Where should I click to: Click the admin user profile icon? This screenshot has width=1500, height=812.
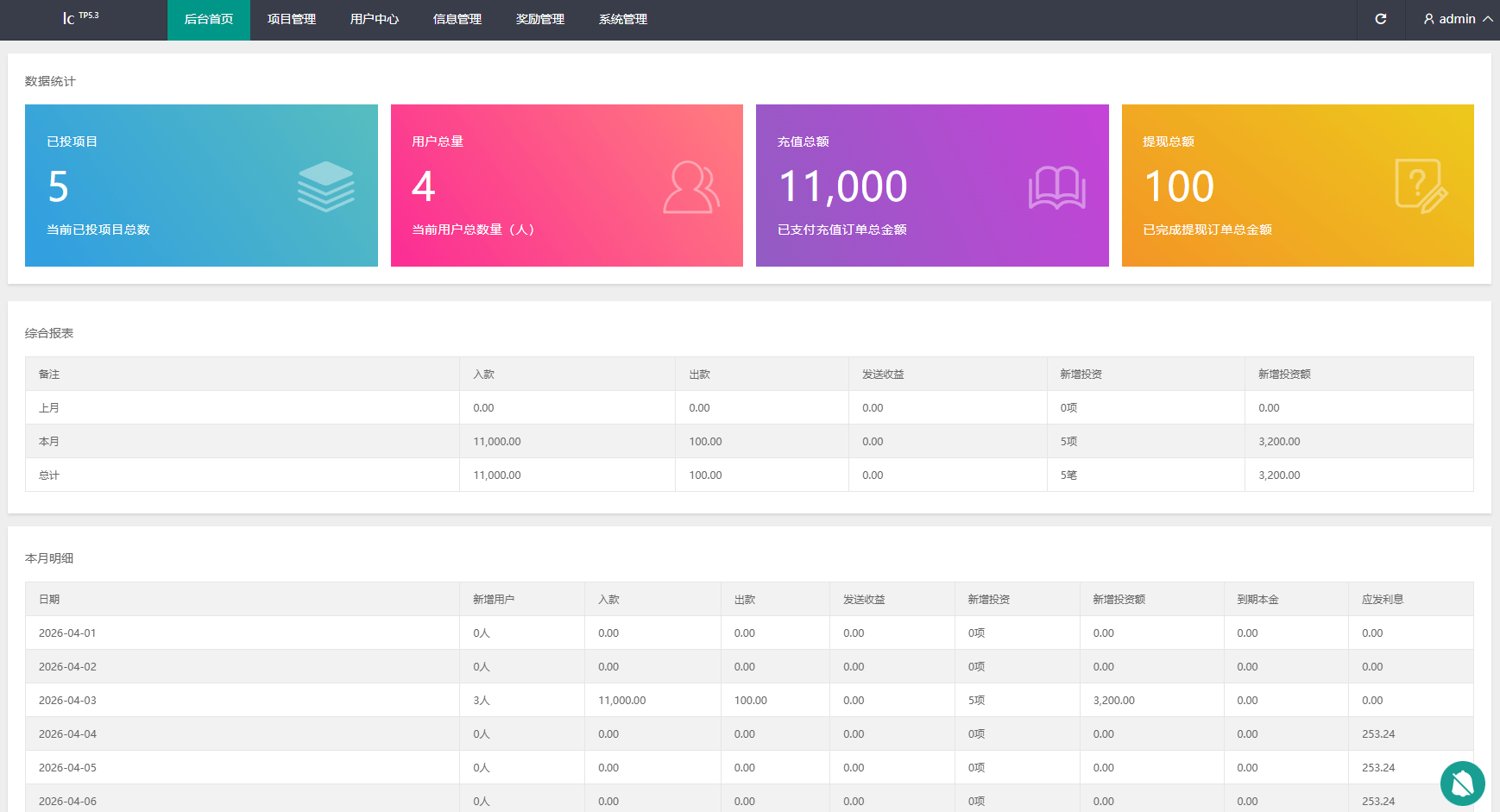click(x=1429, y=19)
